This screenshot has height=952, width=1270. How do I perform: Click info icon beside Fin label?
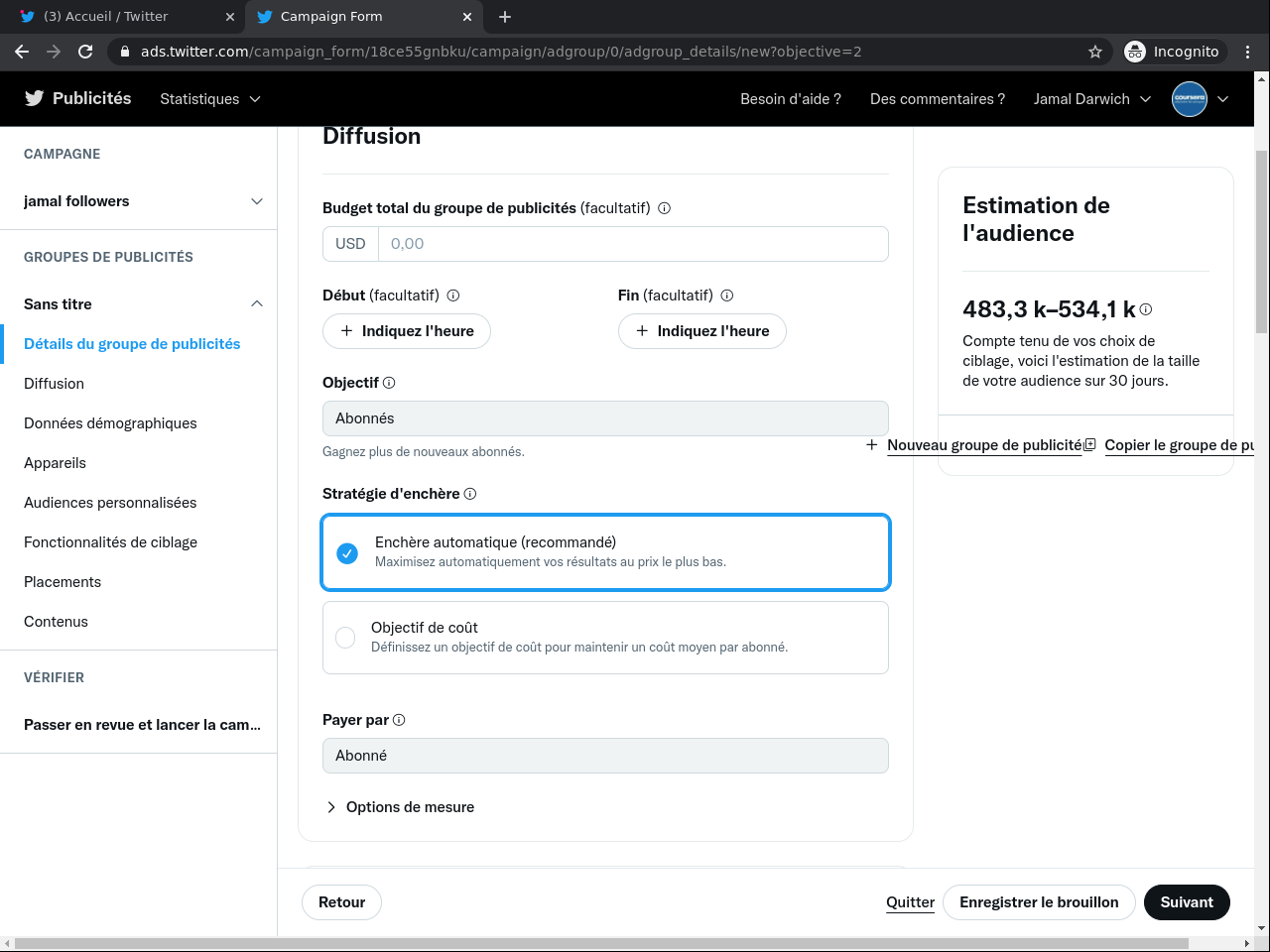[x=727, y=296]
